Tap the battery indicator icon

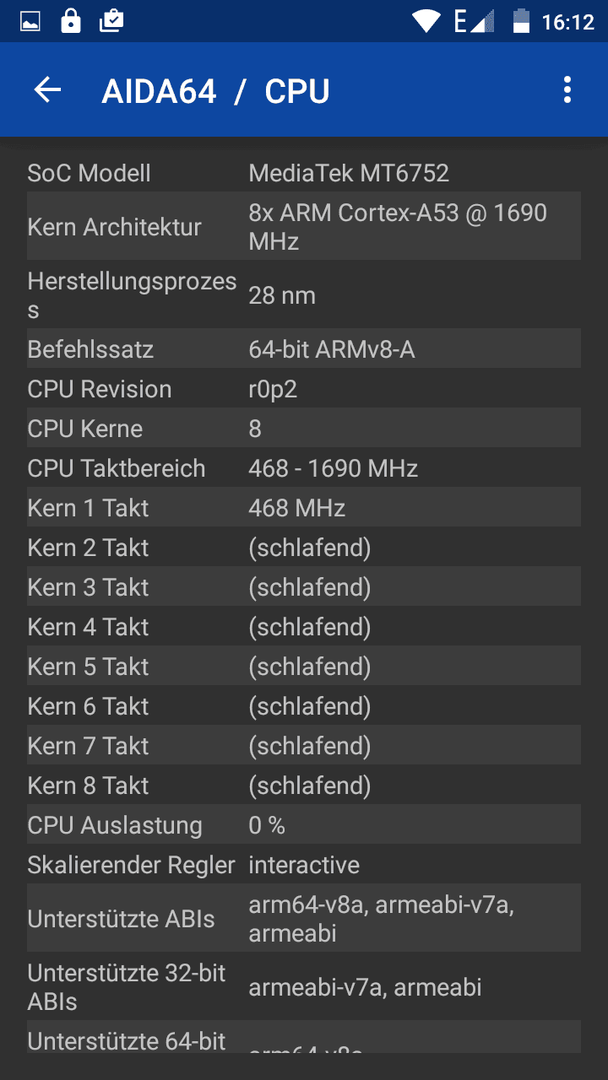[x=521, y=21]
